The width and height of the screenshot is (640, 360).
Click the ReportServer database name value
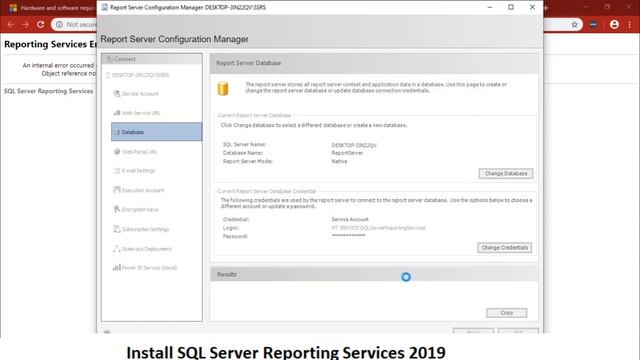point(347,153)
